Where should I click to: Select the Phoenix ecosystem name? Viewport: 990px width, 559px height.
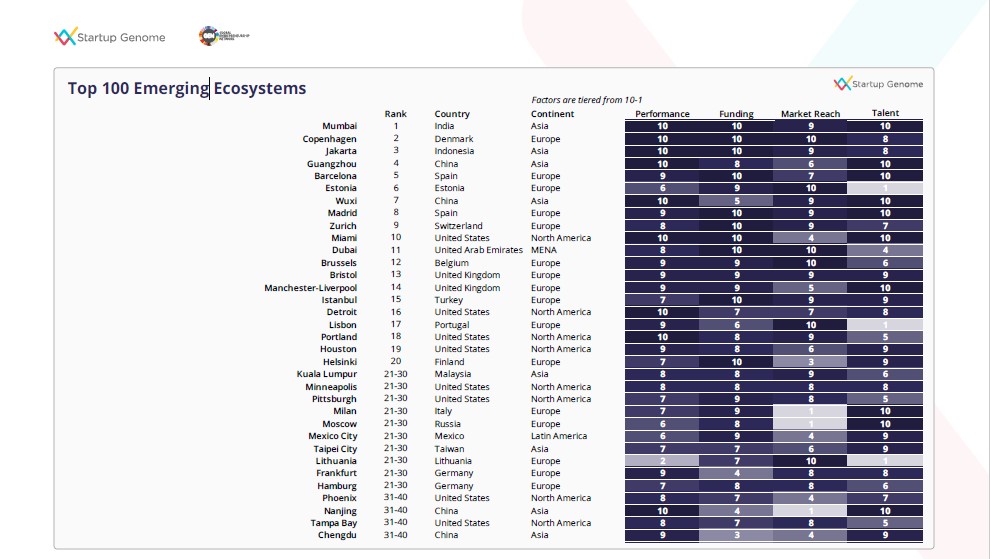pos(340,498)
